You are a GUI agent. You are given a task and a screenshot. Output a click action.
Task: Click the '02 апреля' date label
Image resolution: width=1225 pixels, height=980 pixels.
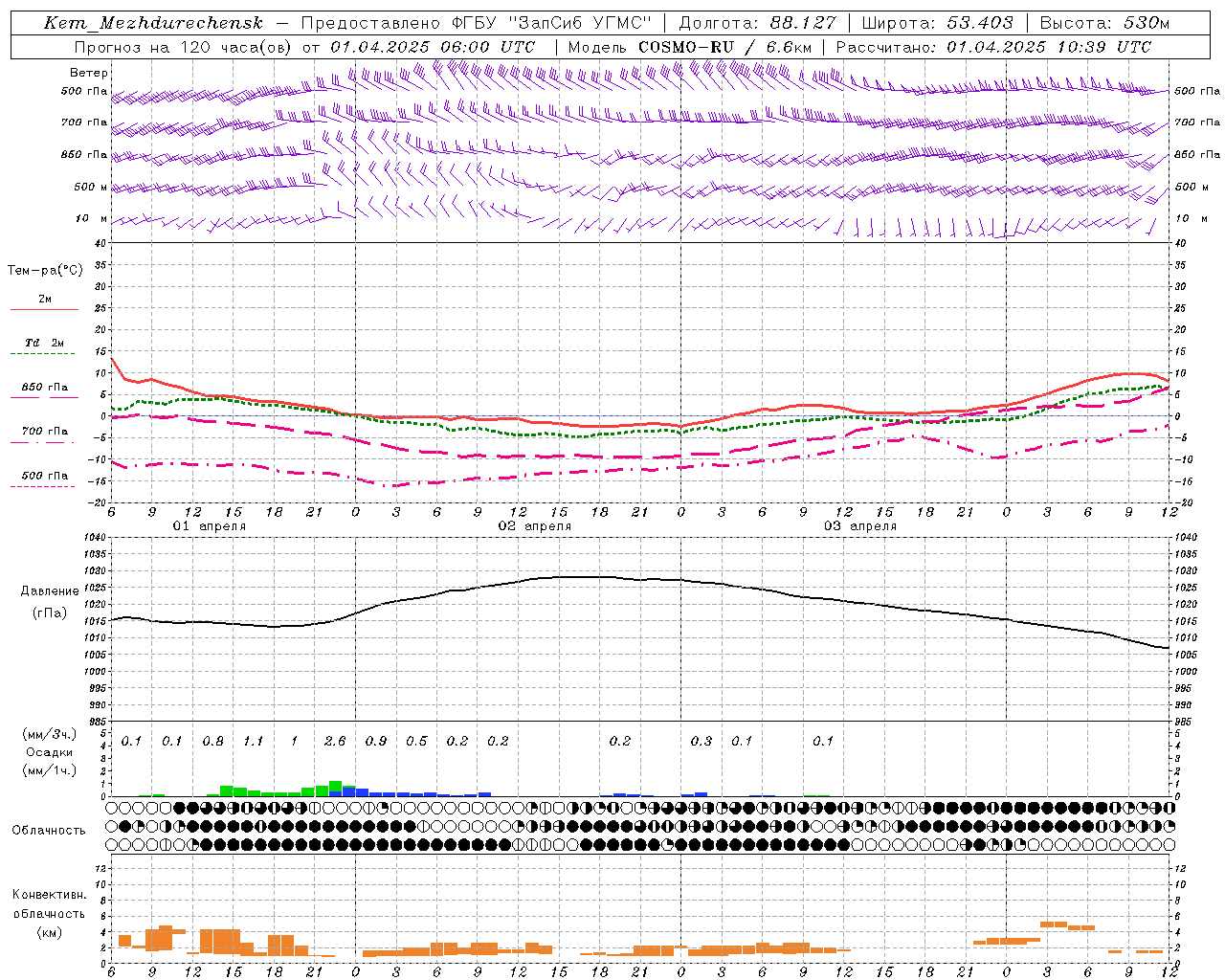pos(534,526)
